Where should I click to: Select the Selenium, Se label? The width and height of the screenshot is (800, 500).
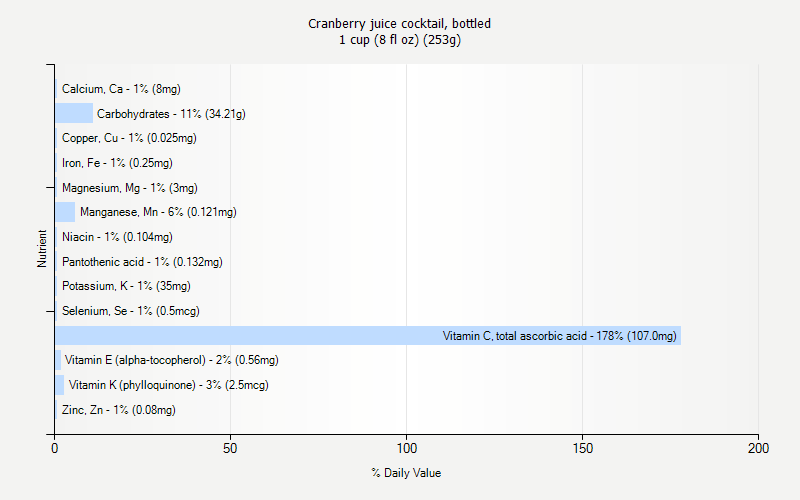click(x=131, y=311)
